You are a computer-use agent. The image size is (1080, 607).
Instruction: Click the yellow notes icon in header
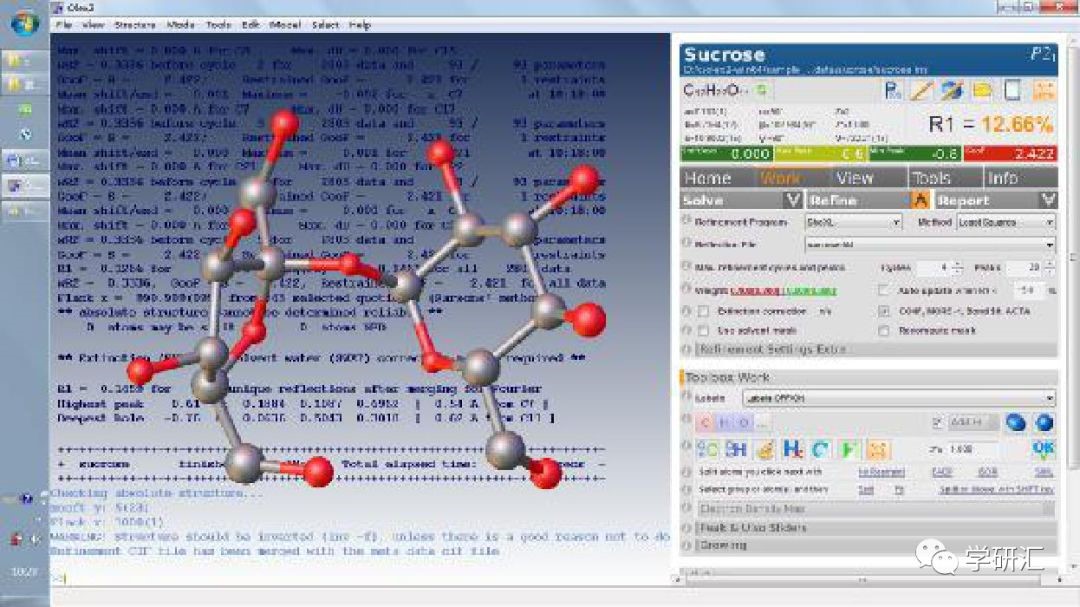pyautogui.click(x=982, y=90)
